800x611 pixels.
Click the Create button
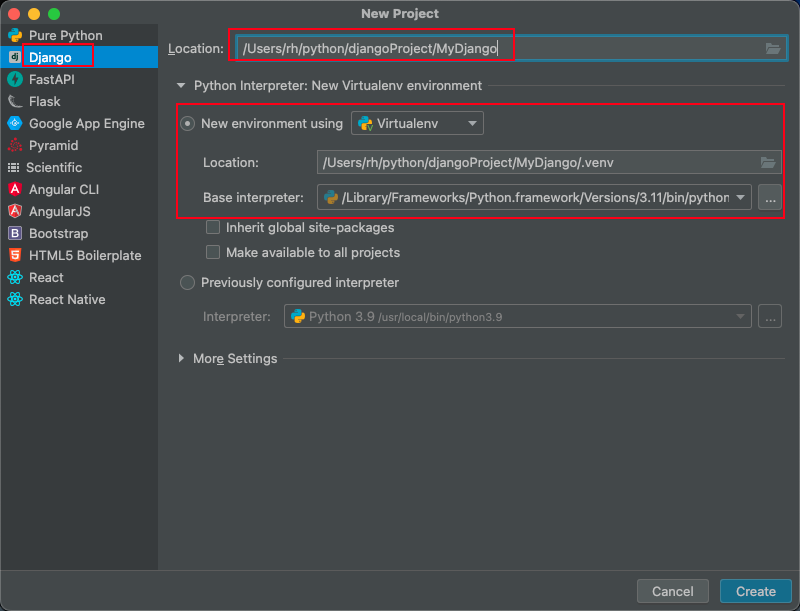click(756, 591)
